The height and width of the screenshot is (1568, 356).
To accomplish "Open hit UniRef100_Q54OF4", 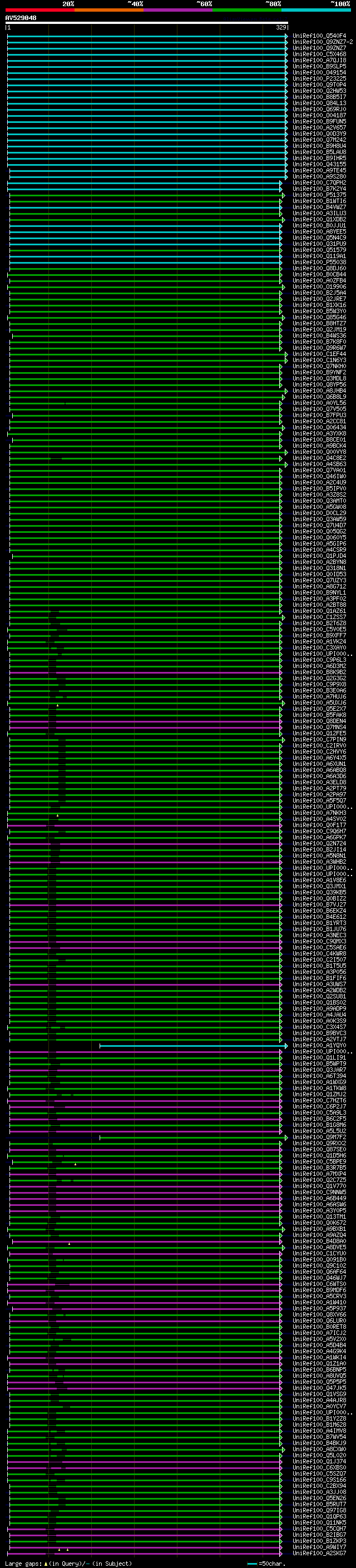I will coord(319,36).
